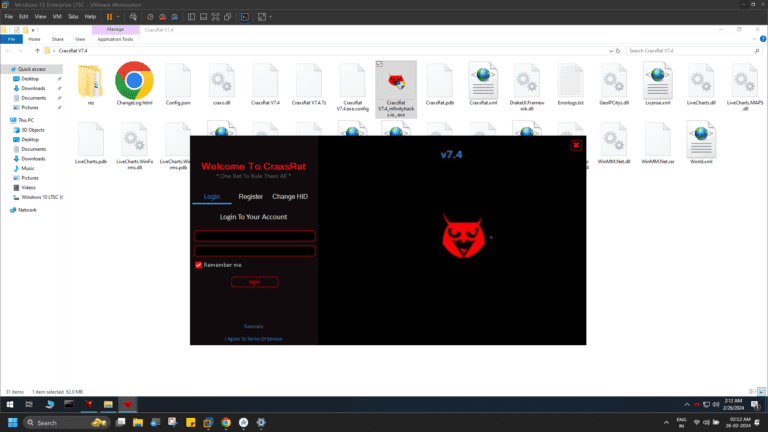
Task: Open guest taskbar Task View icon
Action: [x=29, y=404]
